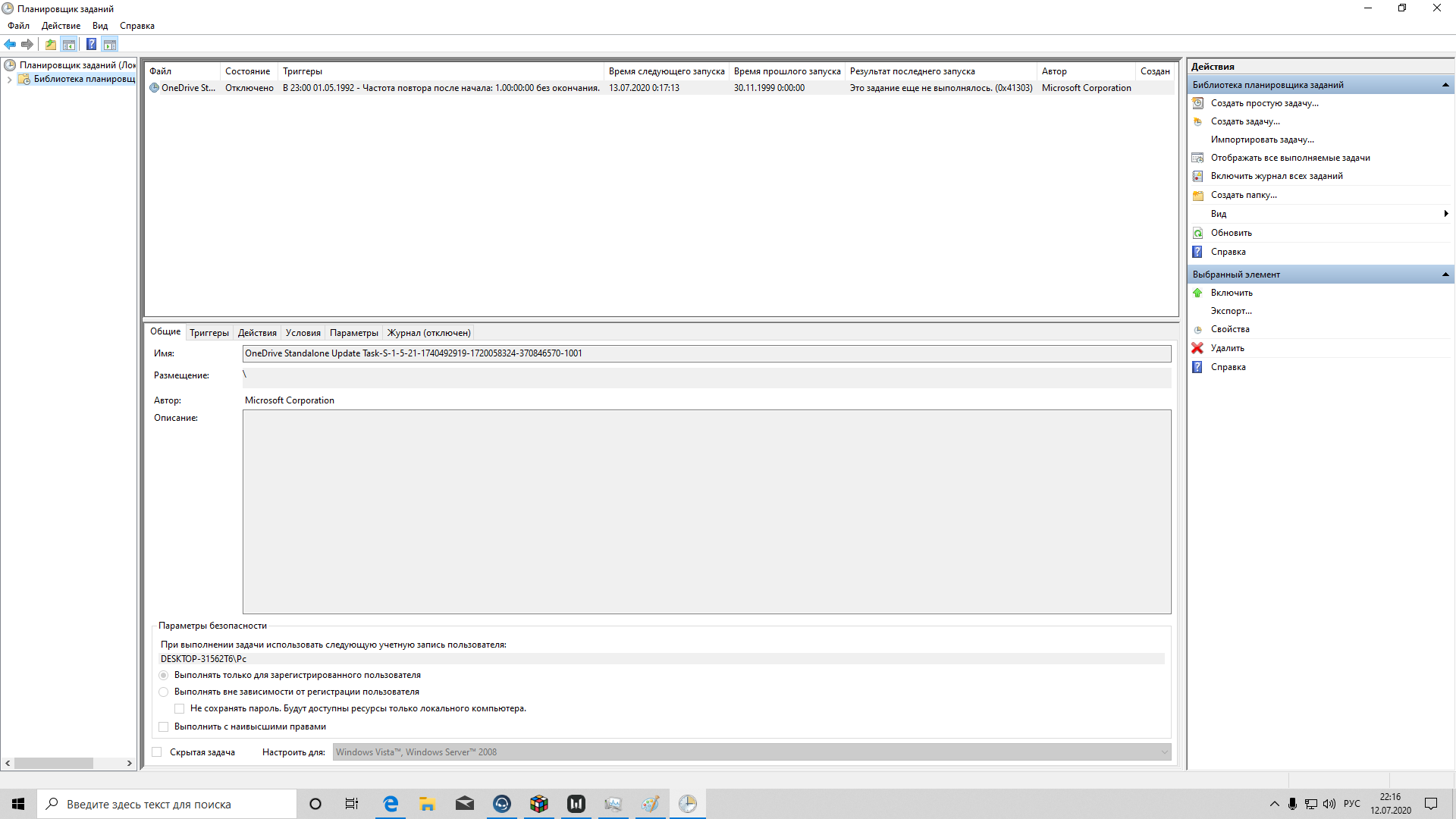Image resolution: width=1456 pixels, height=819 pixels.
Task: Select radio 'Выполнять только для зарегистрированного пользователя'
Action: [x=164, y=675]
